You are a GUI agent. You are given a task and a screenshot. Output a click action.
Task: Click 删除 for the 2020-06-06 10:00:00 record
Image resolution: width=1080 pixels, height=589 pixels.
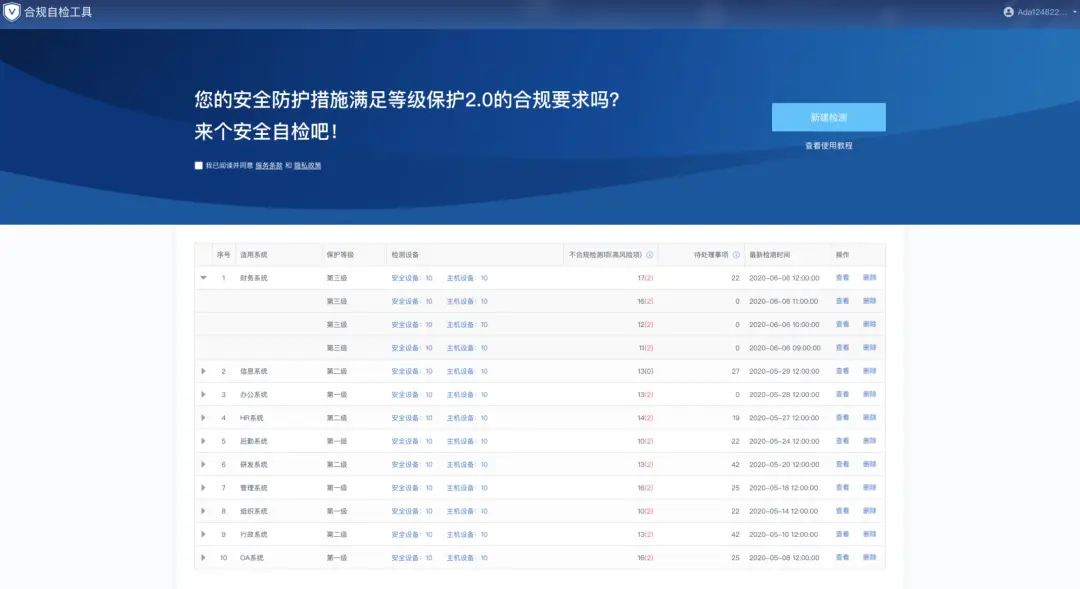[x=869, y=324]
